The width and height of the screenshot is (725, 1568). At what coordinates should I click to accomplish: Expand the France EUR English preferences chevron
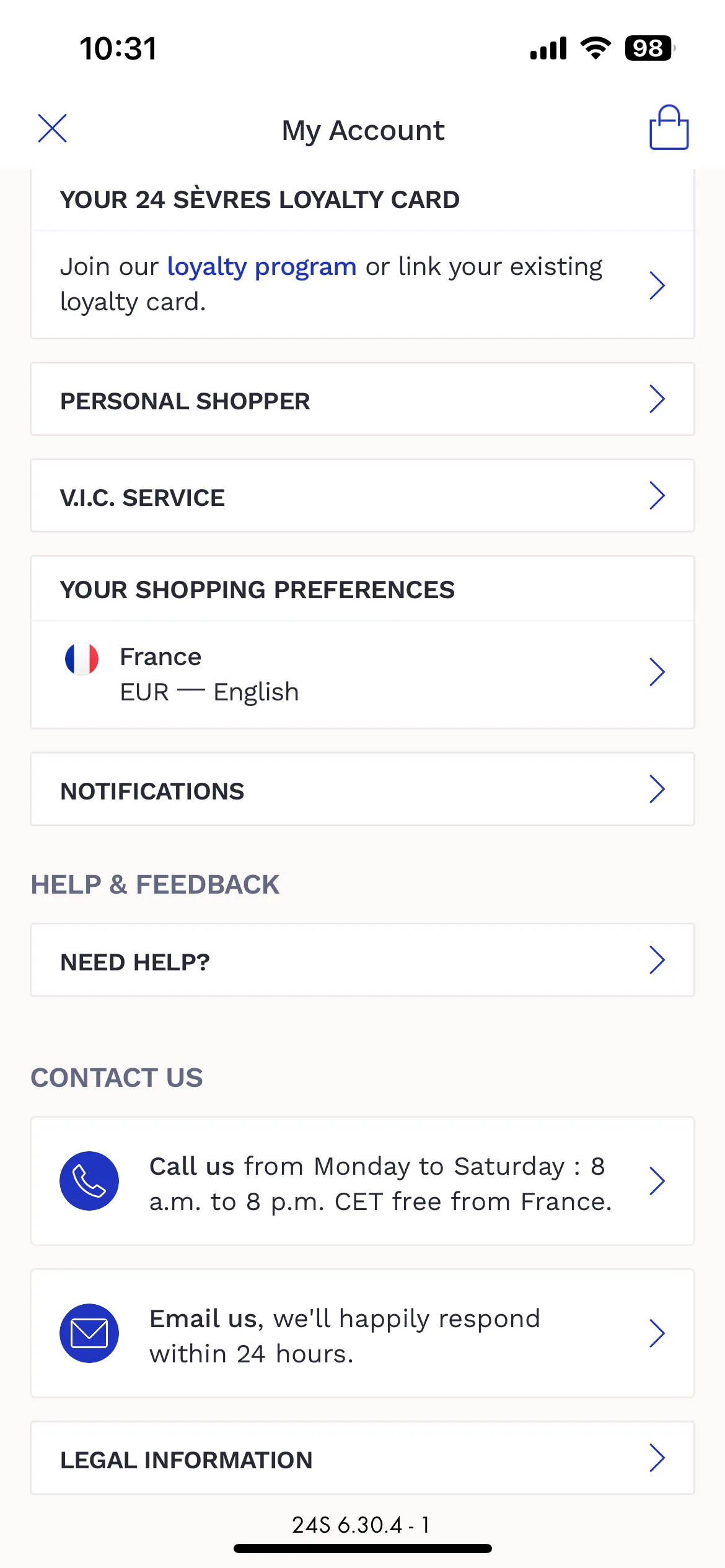tap(657, 672)
